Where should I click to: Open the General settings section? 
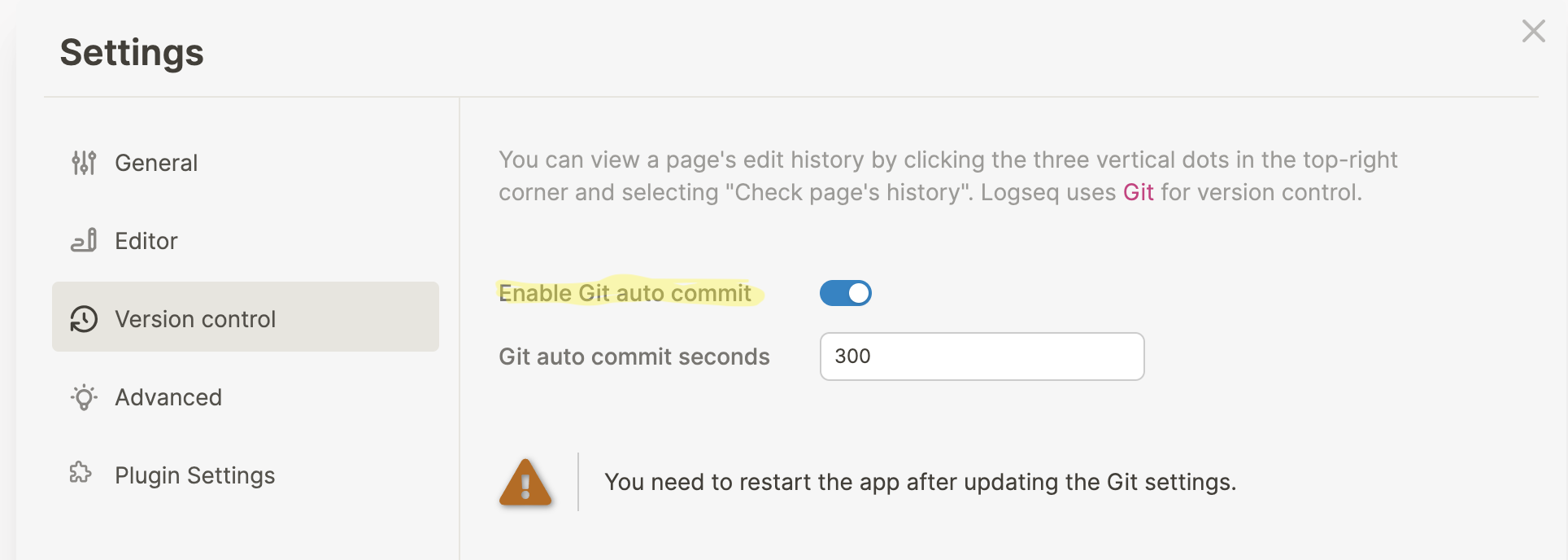pyautogui.click(x=157, y=162)
